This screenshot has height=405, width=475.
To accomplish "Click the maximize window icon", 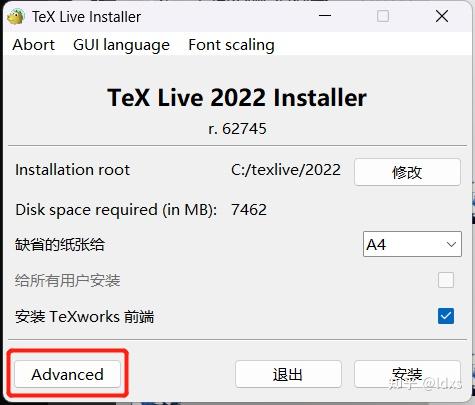I will (x=382, y=16).
